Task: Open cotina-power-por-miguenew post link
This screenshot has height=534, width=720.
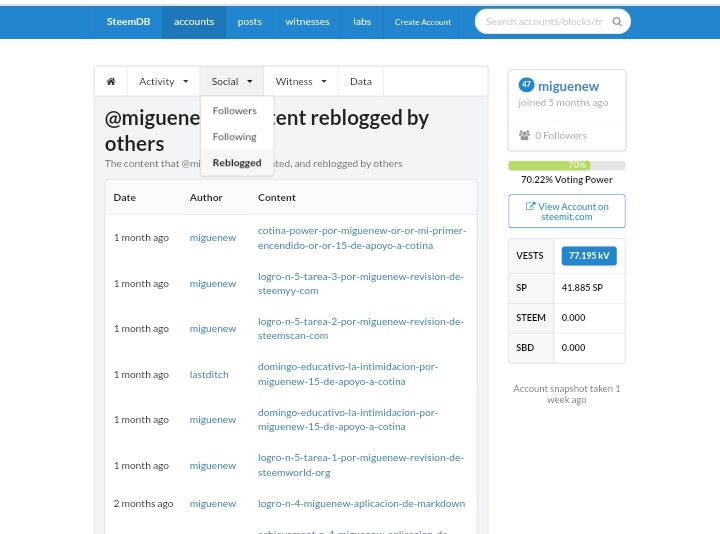Action: 362,238
